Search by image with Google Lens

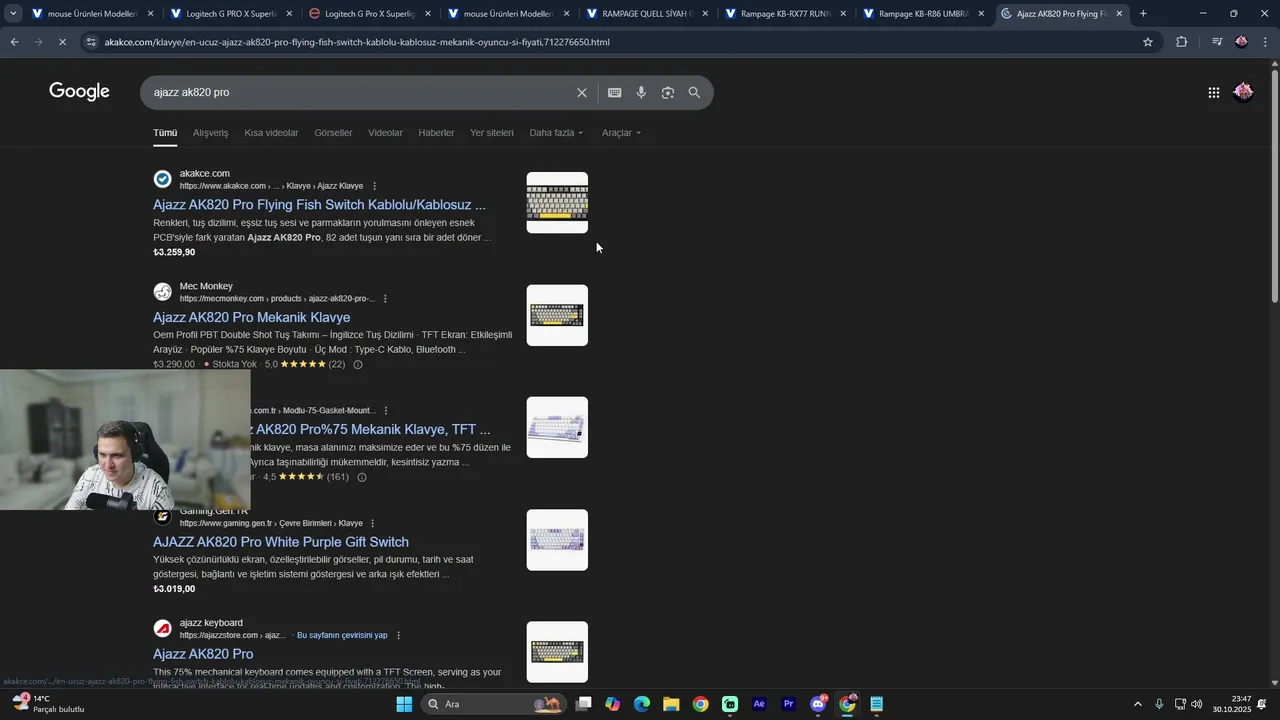668,92
